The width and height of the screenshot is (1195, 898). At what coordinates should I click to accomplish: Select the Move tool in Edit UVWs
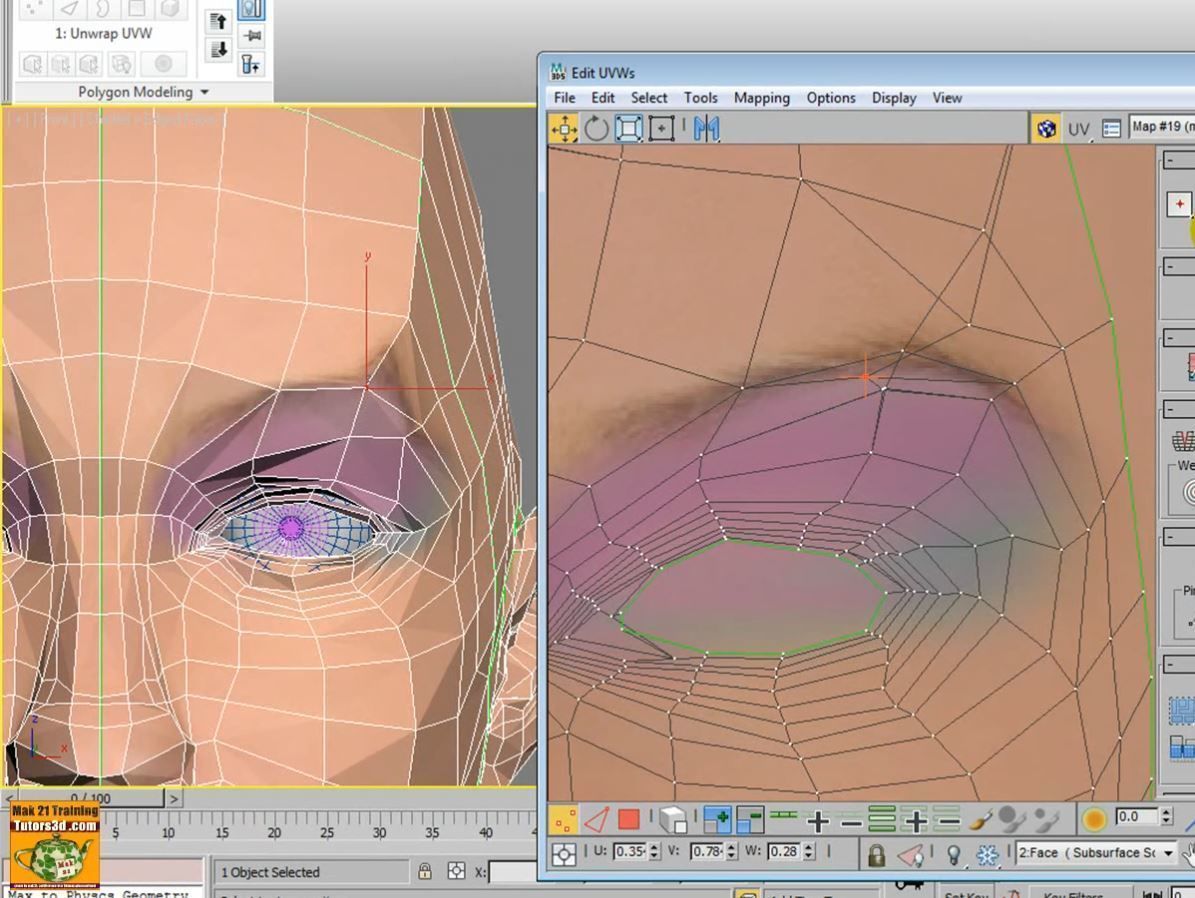[x=564, y=129]
